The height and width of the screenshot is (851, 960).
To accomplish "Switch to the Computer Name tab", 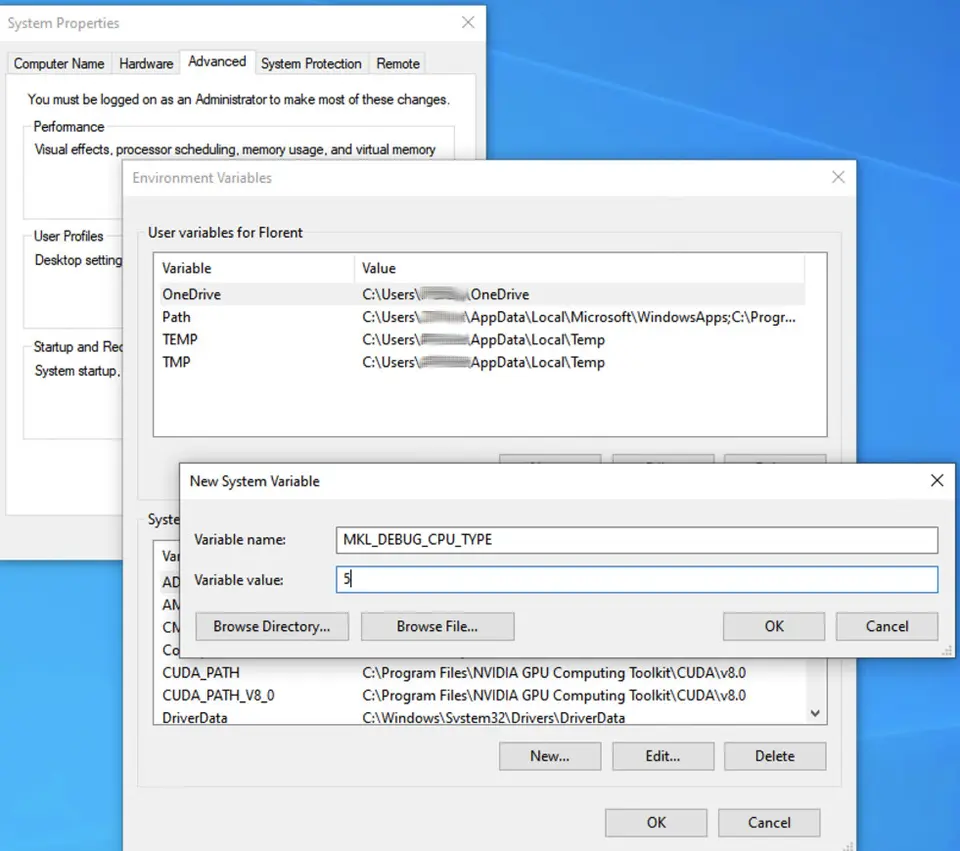I will 59,63.
